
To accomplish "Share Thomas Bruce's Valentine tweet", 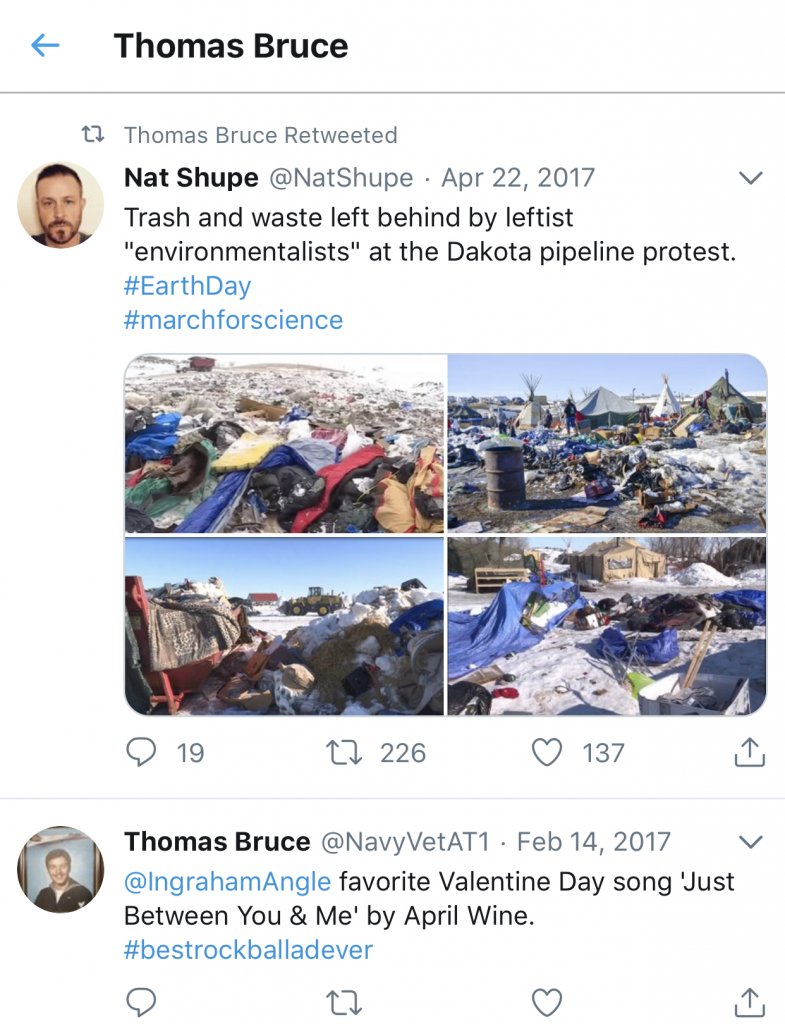I will click(x=749, y=1001).
